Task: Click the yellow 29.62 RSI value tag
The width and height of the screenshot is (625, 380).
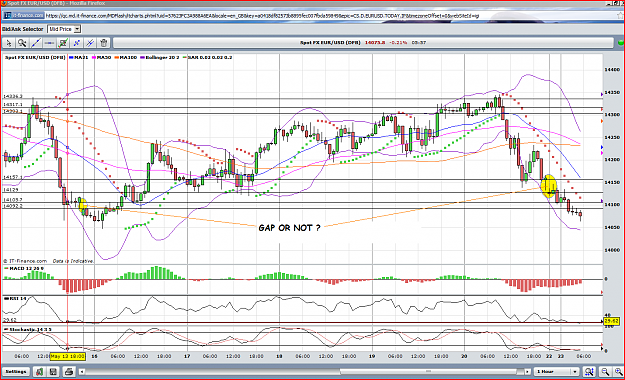Action: click(611, 321)
